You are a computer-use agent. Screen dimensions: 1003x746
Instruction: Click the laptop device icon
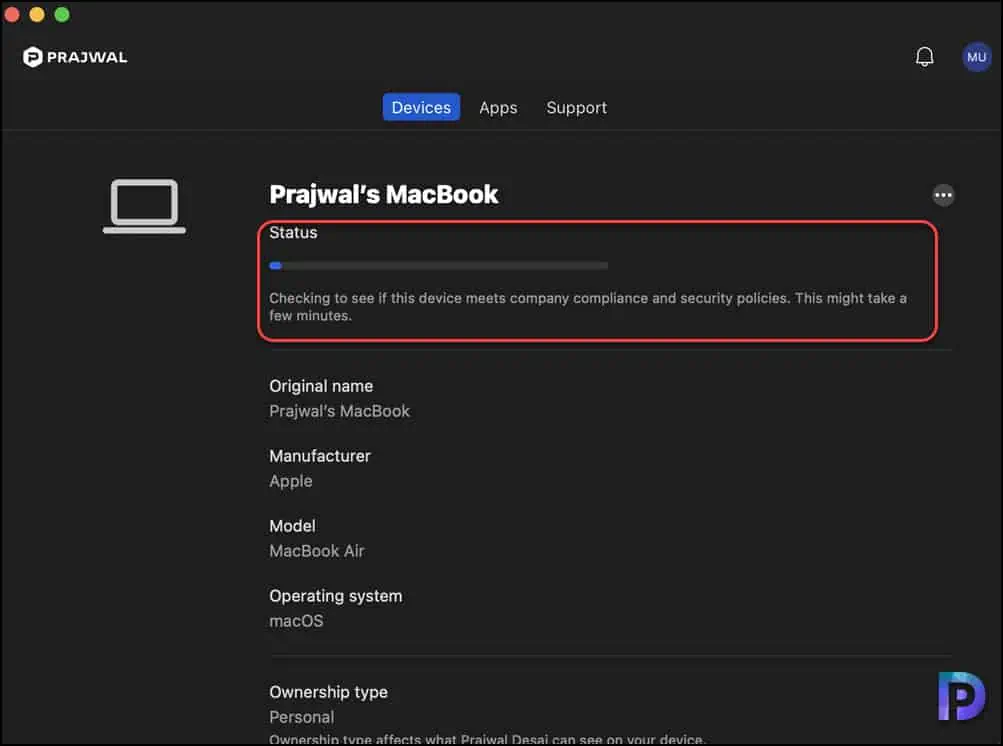145,206
